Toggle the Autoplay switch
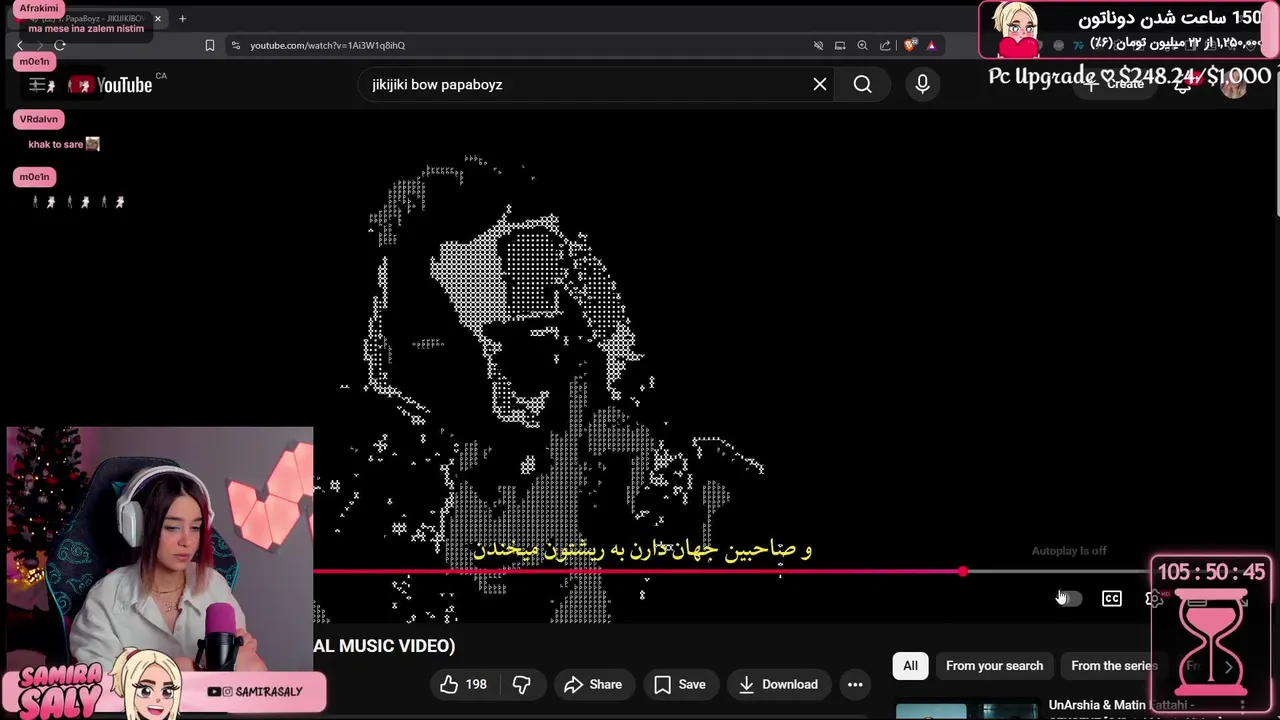 pos(1069,598)
